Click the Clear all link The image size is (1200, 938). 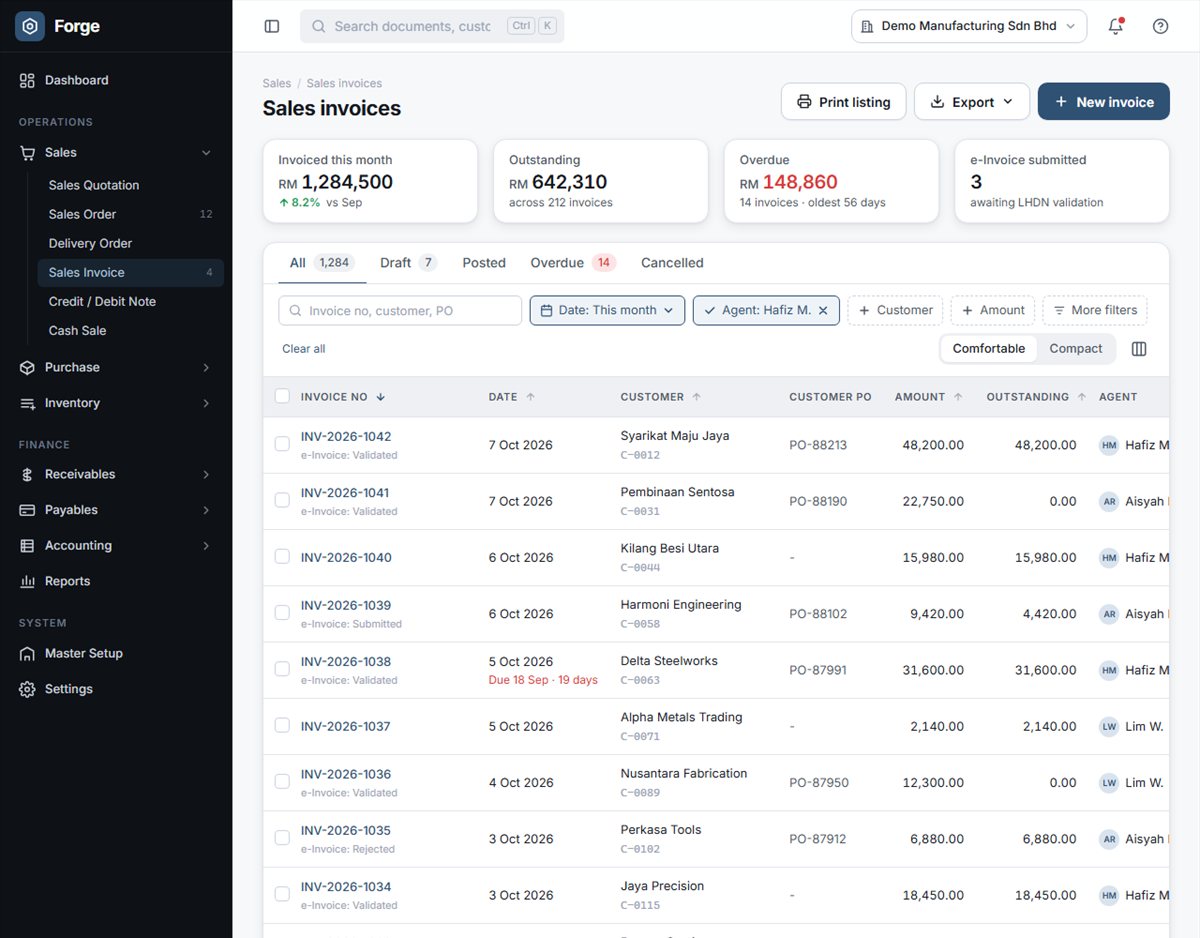coord(304,349)
